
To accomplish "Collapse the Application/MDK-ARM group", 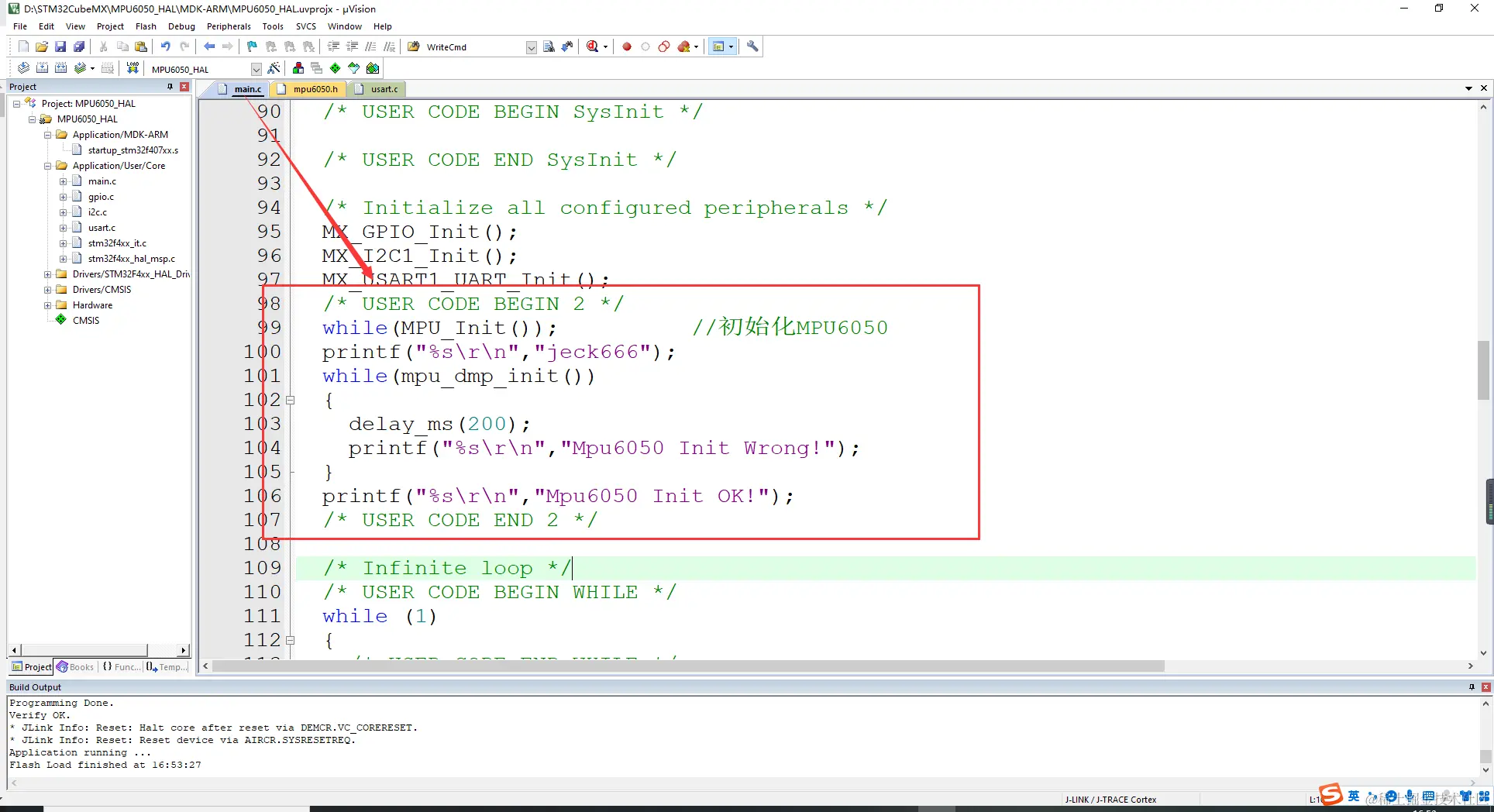I will point(47,134).
